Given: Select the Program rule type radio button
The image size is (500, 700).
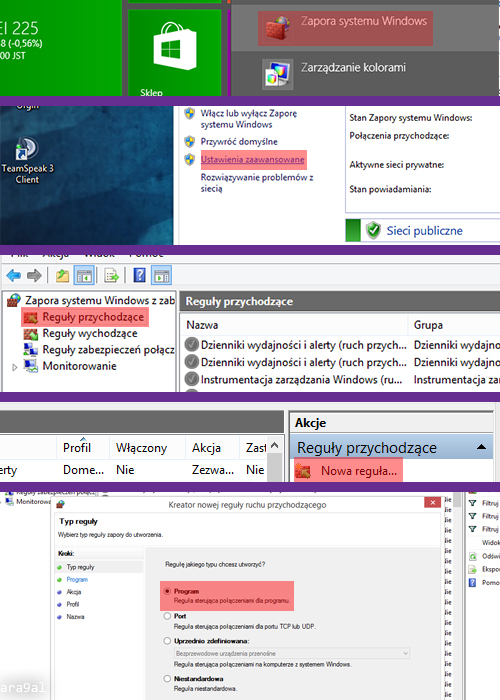Looking at the screenshot, I should point(167,591).
